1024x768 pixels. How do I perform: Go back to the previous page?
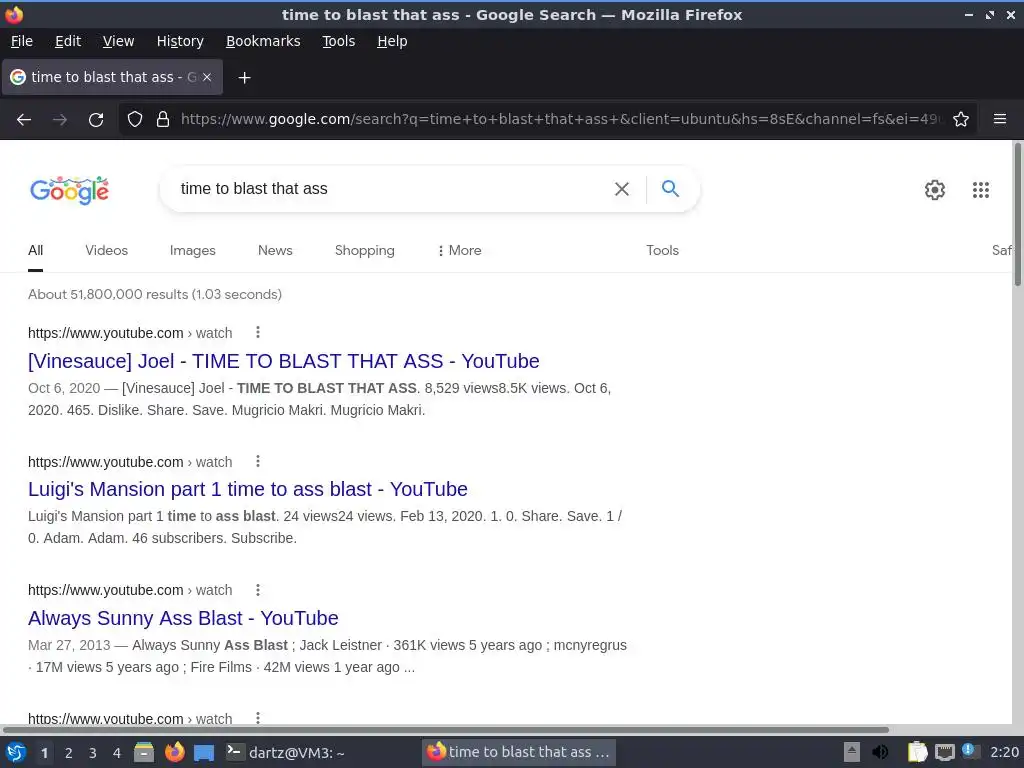pos(24,120)
